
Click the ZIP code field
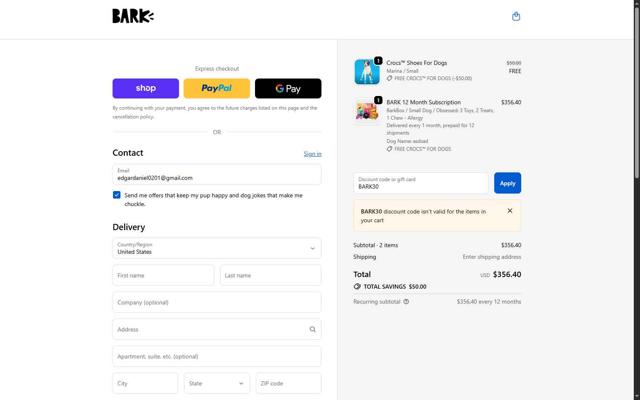tap(289, 383)
